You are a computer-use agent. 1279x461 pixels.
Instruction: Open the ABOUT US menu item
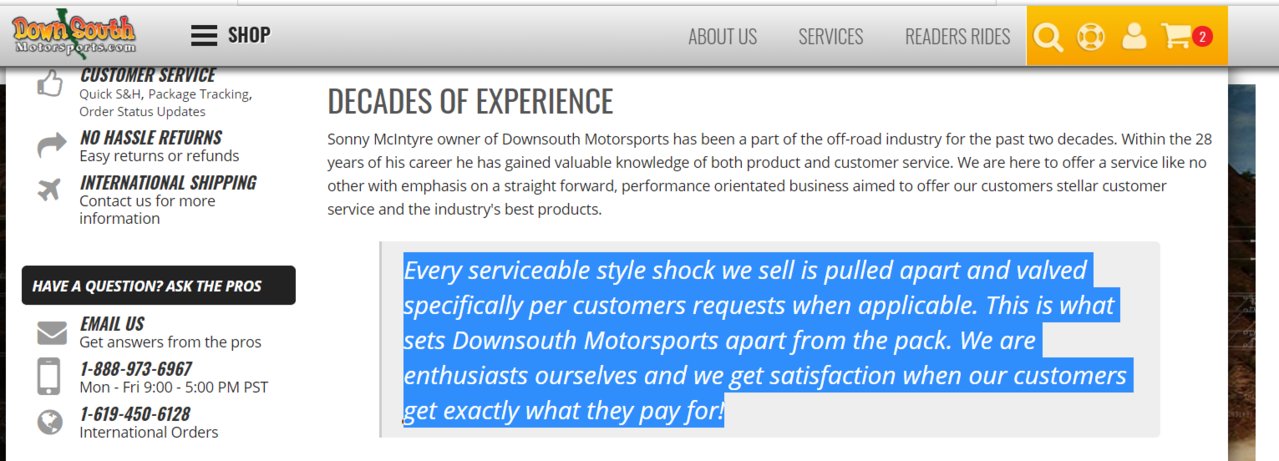[722, 37]
